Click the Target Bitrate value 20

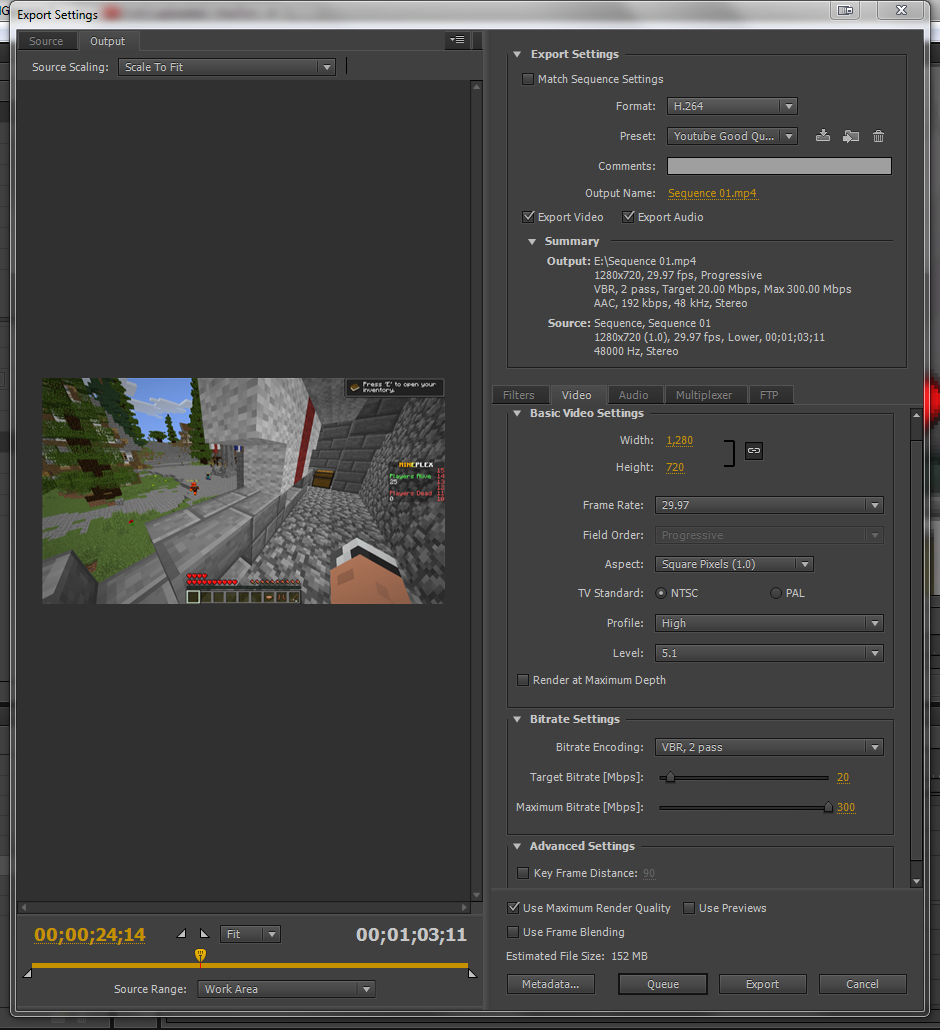[843, 777]
